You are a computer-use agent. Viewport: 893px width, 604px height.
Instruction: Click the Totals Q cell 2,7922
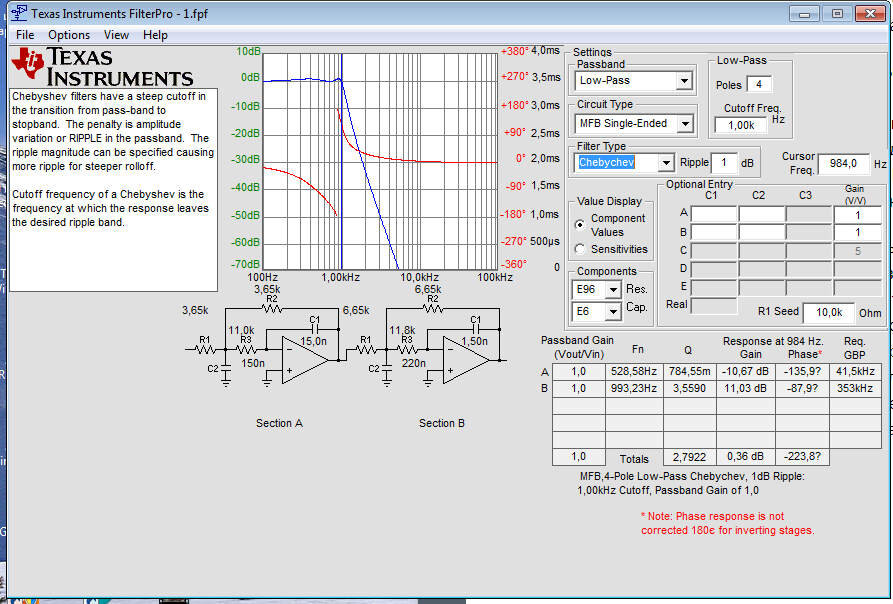[x=689, y=457]
